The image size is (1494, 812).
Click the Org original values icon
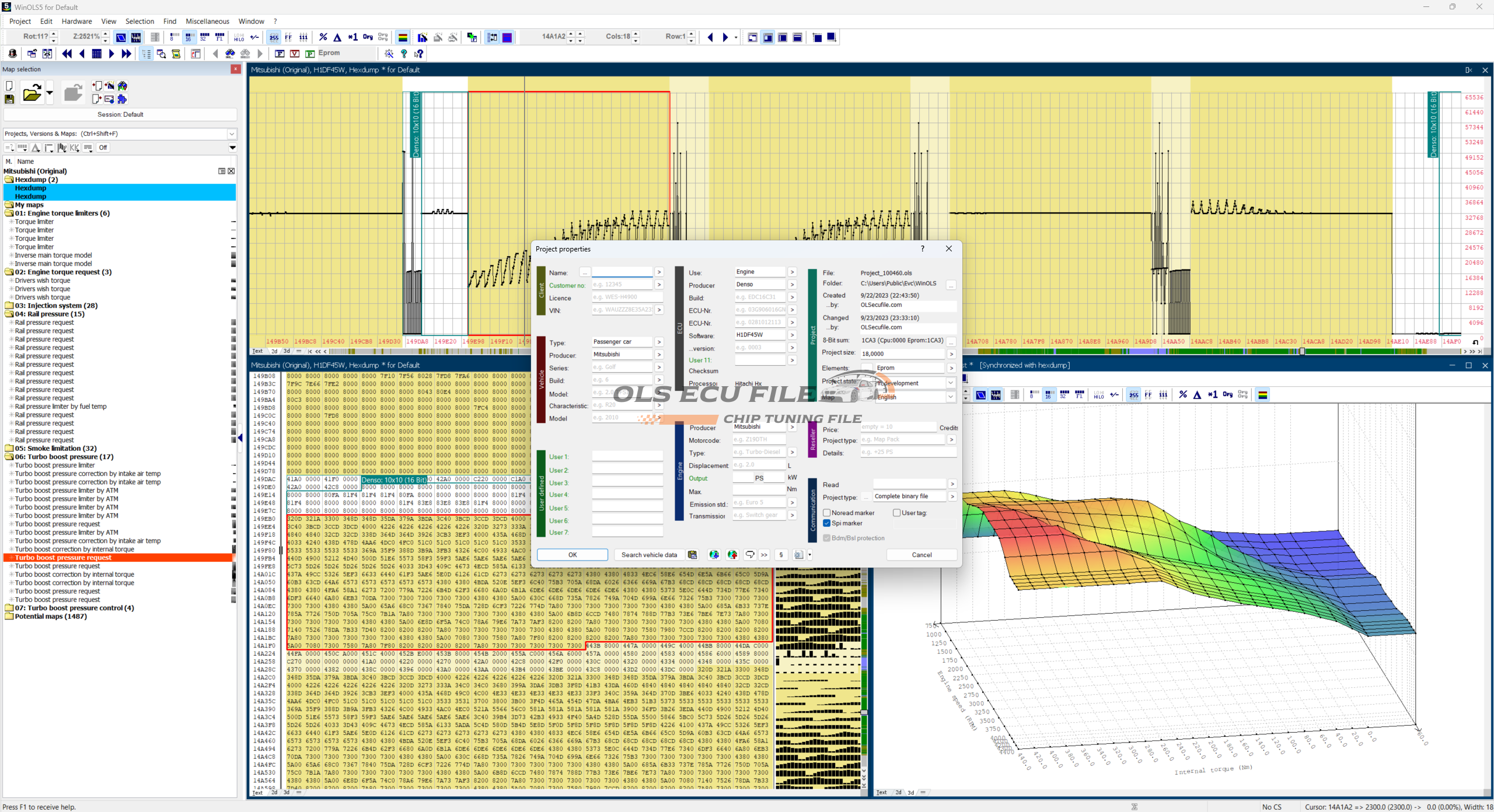[368, 37]
